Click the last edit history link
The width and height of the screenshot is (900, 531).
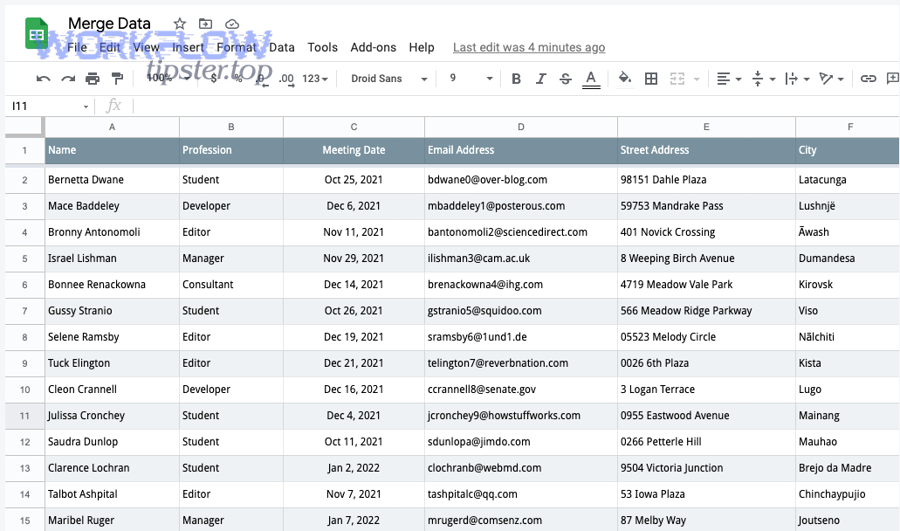[528, 47]
